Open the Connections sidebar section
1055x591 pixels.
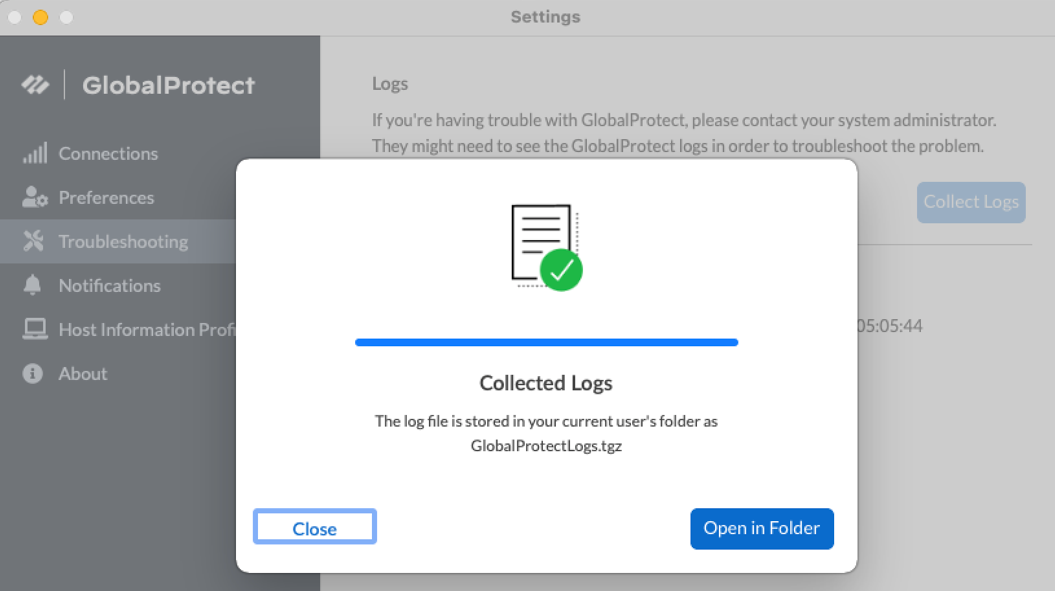click(108, 153)
